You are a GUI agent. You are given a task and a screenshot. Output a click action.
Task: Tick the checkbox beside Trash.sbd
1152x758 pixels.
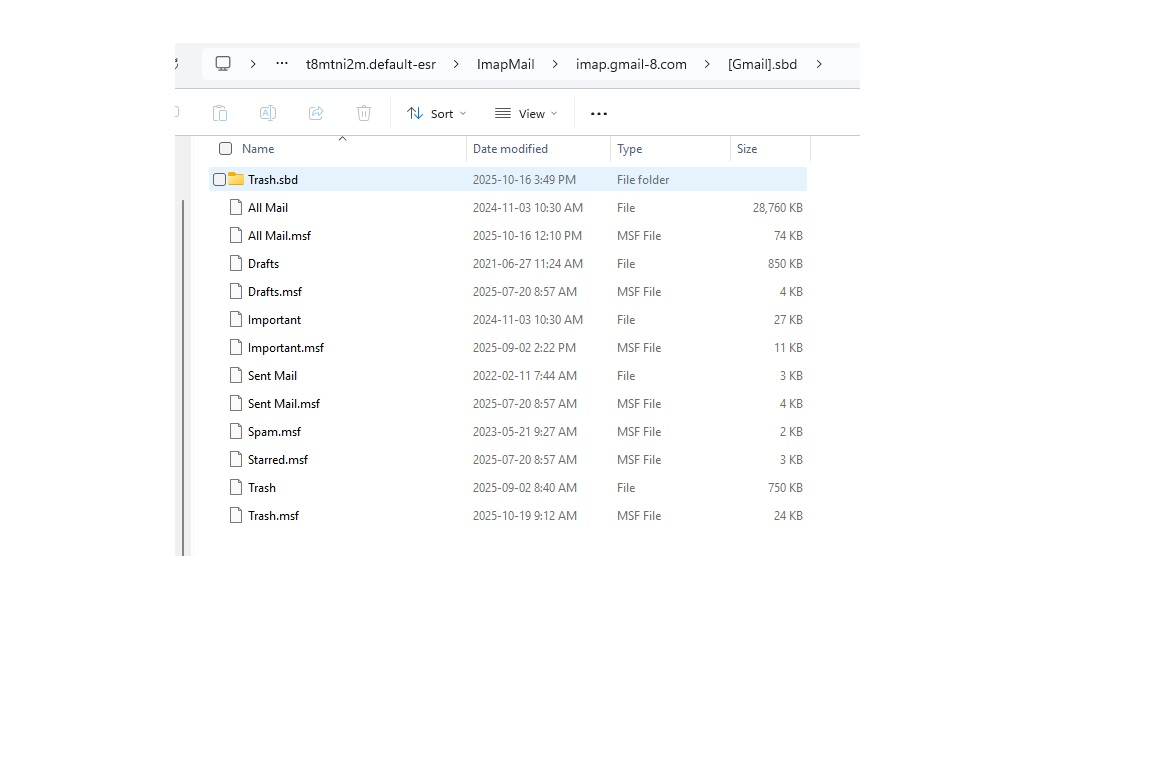coord(219,179)
